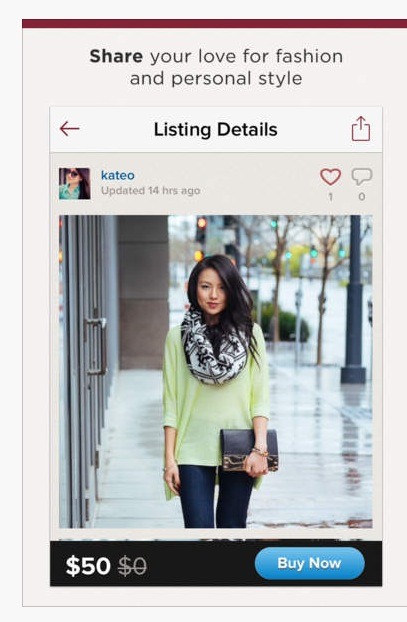Click the maroon bar at the top
407x622 pixels.
[x=215, y=23]
